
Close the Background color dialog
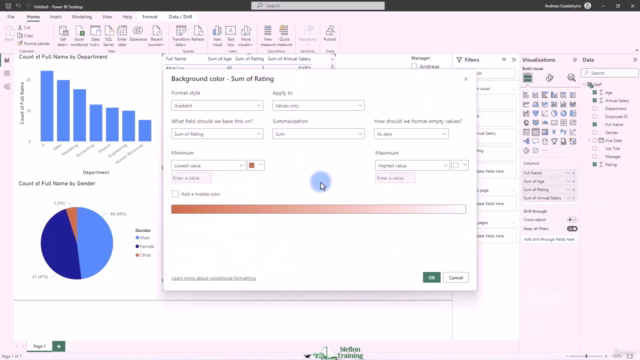point(466,79)
